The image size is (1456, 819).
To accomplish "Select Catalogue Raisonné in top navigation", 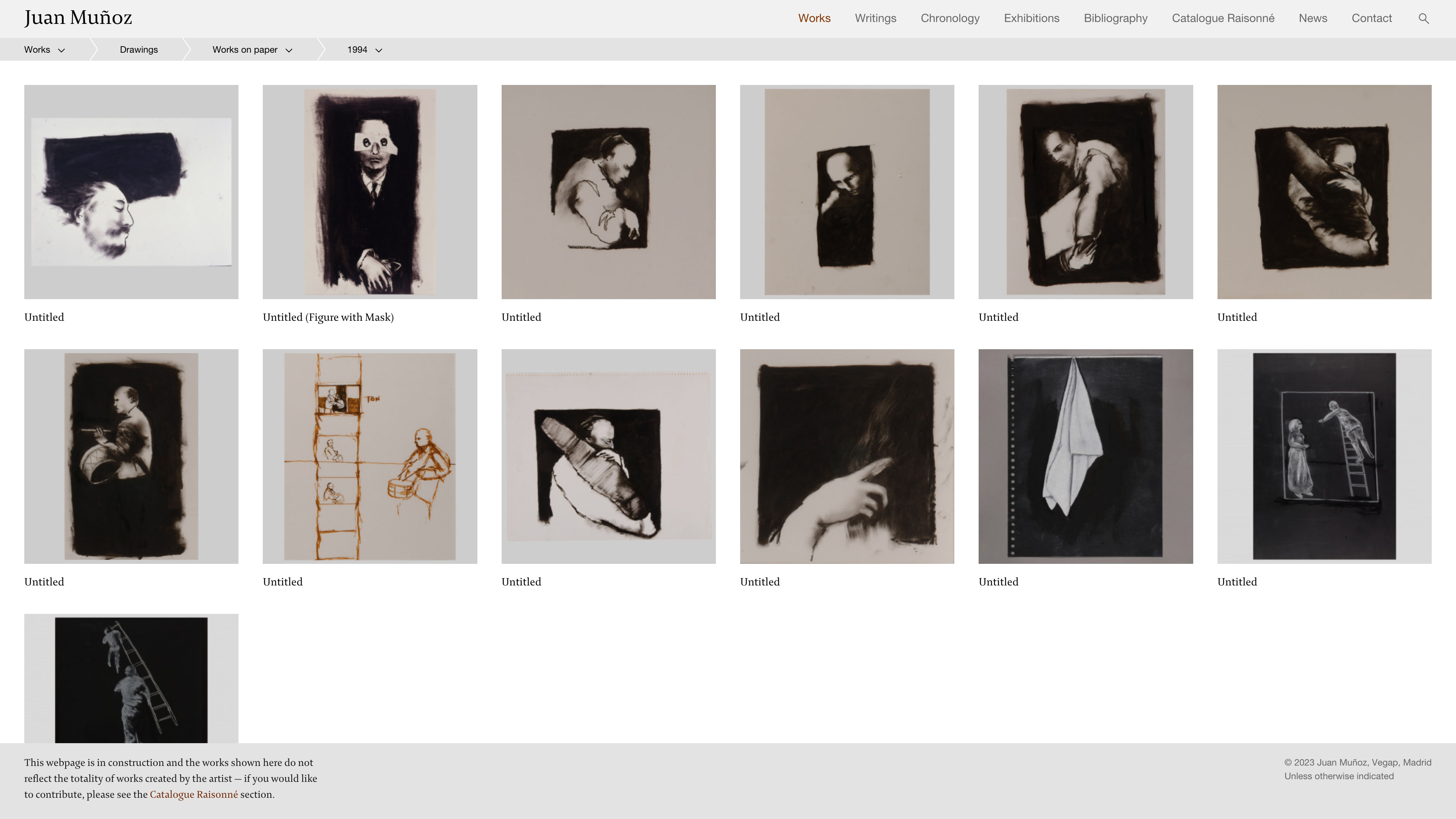I will click(x=1222, y=18).
